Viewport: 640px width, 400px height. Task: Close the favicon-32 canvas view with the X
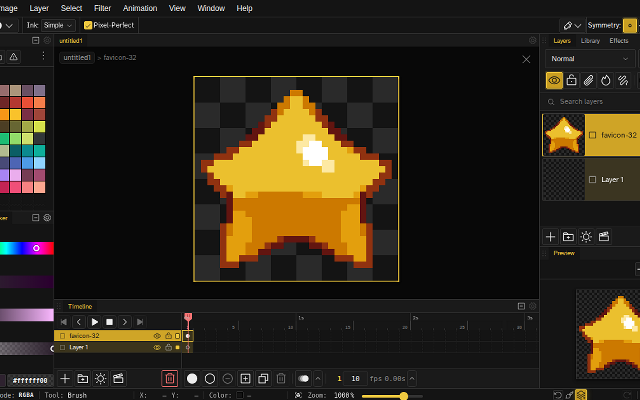click(526, 60)
